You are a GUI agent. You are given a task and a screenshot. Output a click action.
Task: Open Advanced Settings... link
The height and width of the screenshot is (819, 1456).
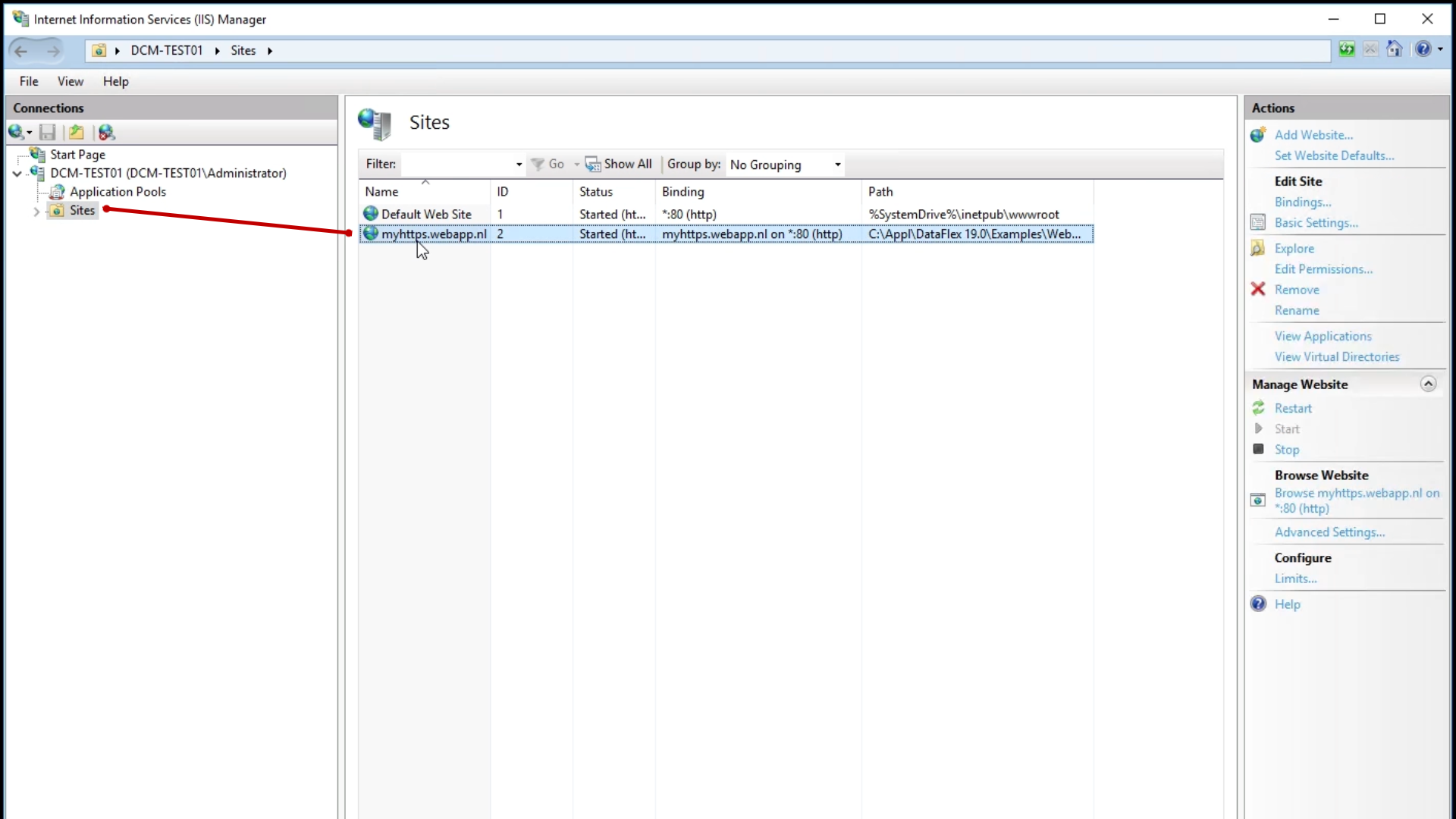click(1329, 532)
